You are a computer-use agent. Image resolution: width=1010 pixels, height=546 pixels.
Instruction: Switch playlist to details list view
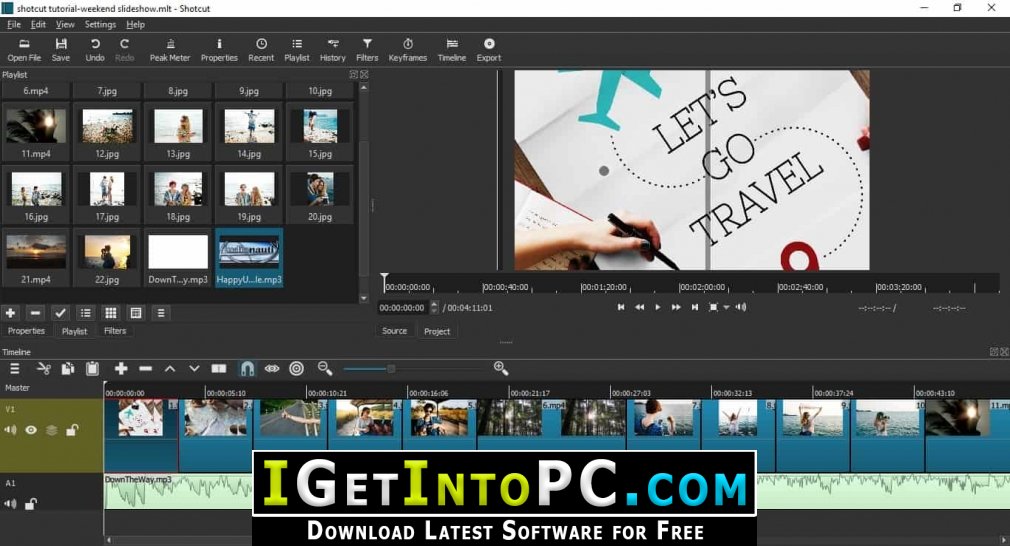[85, 313]
